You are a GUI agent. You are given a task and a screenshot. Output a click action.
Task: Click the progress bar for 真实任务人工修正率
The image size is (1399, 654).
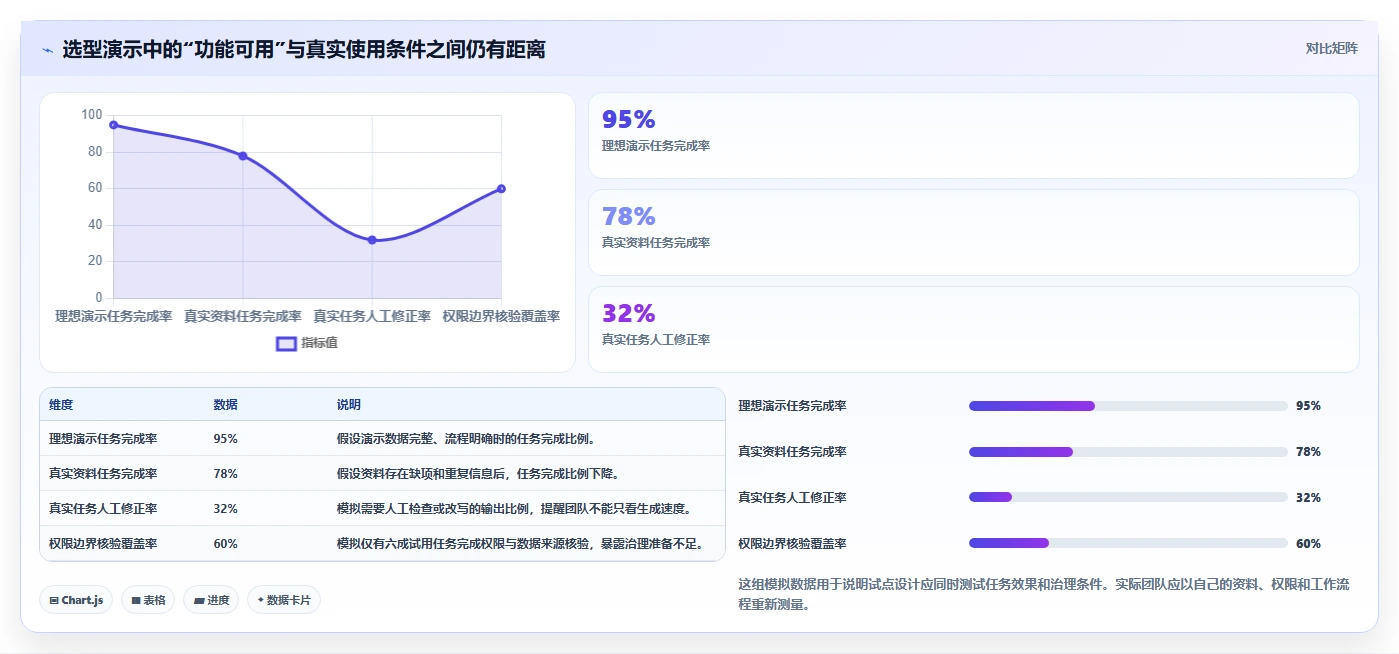[1128, 497]
